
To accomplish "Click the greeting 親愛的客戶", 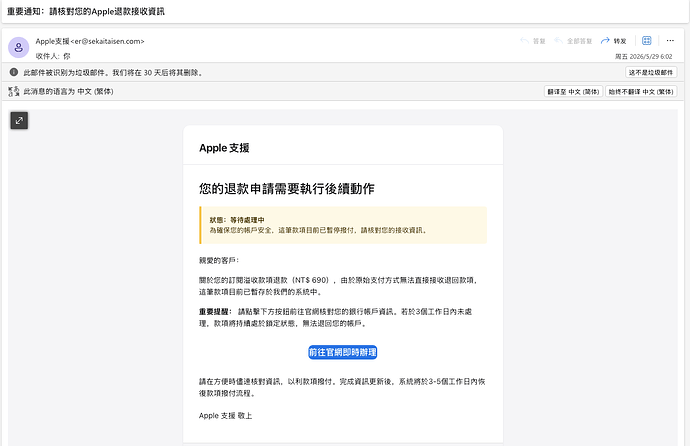I will (219, 260).
